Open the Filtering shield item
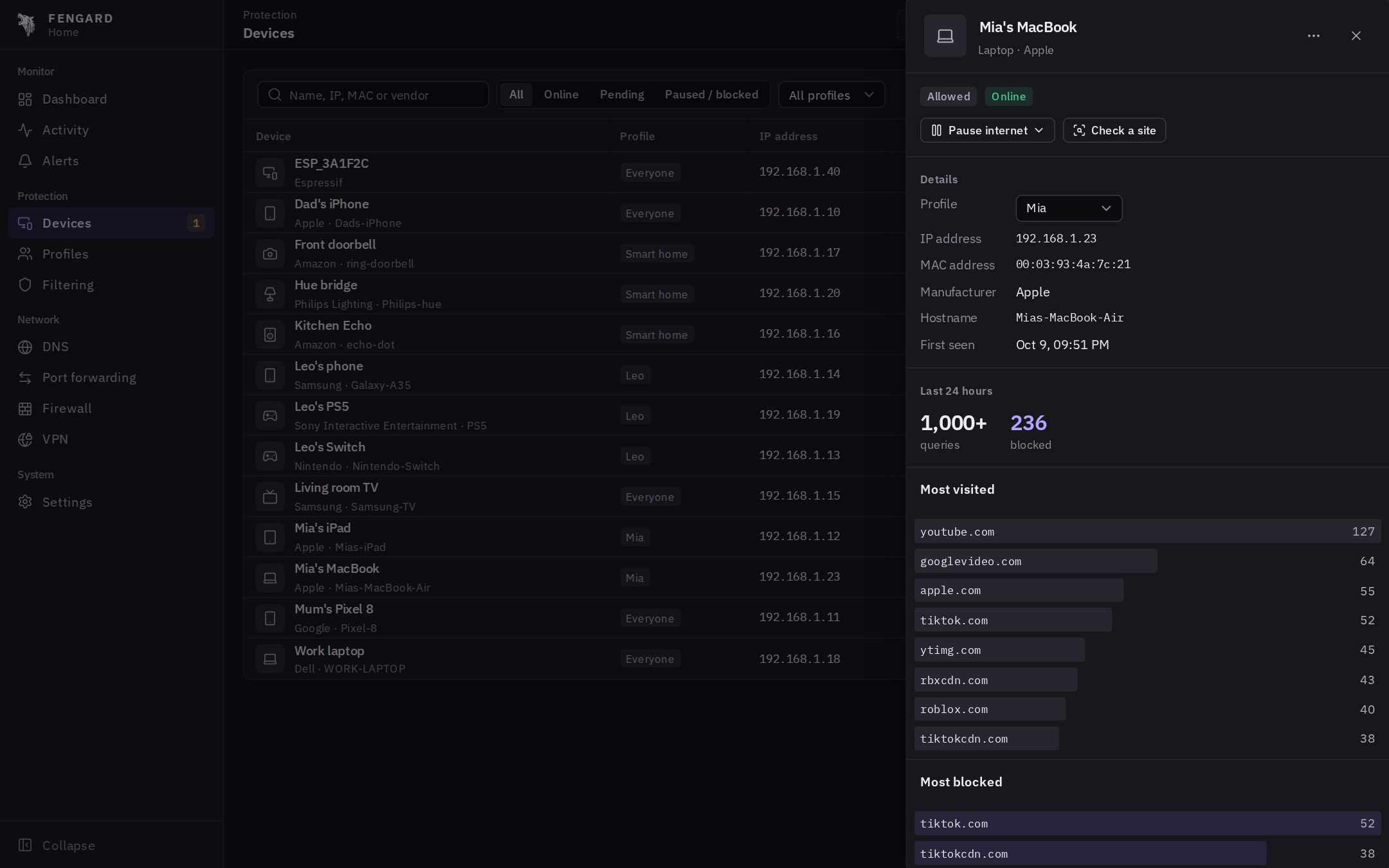Viewport: 1389px width, 868px height. coord(111,285)
